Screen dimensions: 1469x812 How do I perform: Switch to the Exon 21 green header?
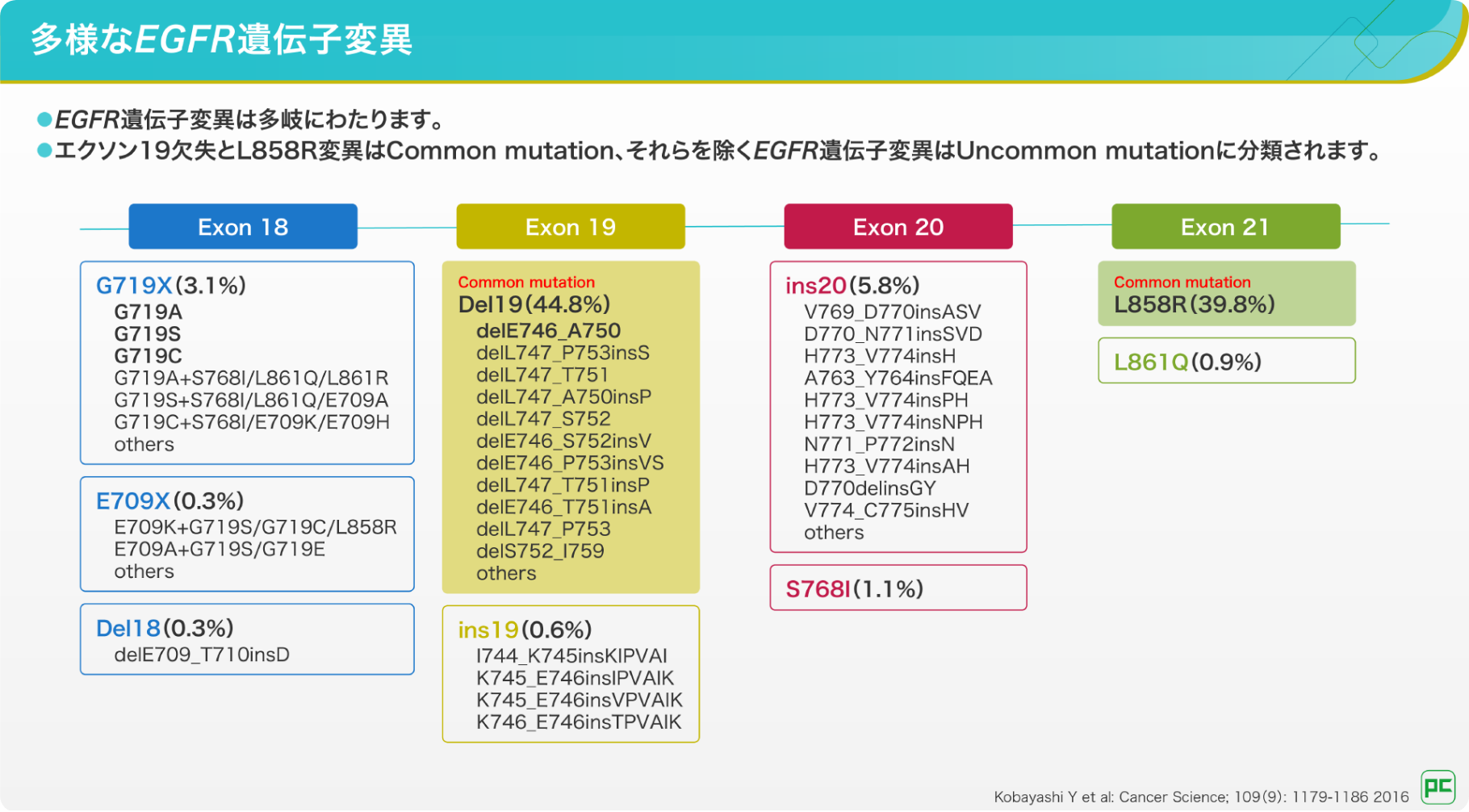click(x=1225, y=227)
